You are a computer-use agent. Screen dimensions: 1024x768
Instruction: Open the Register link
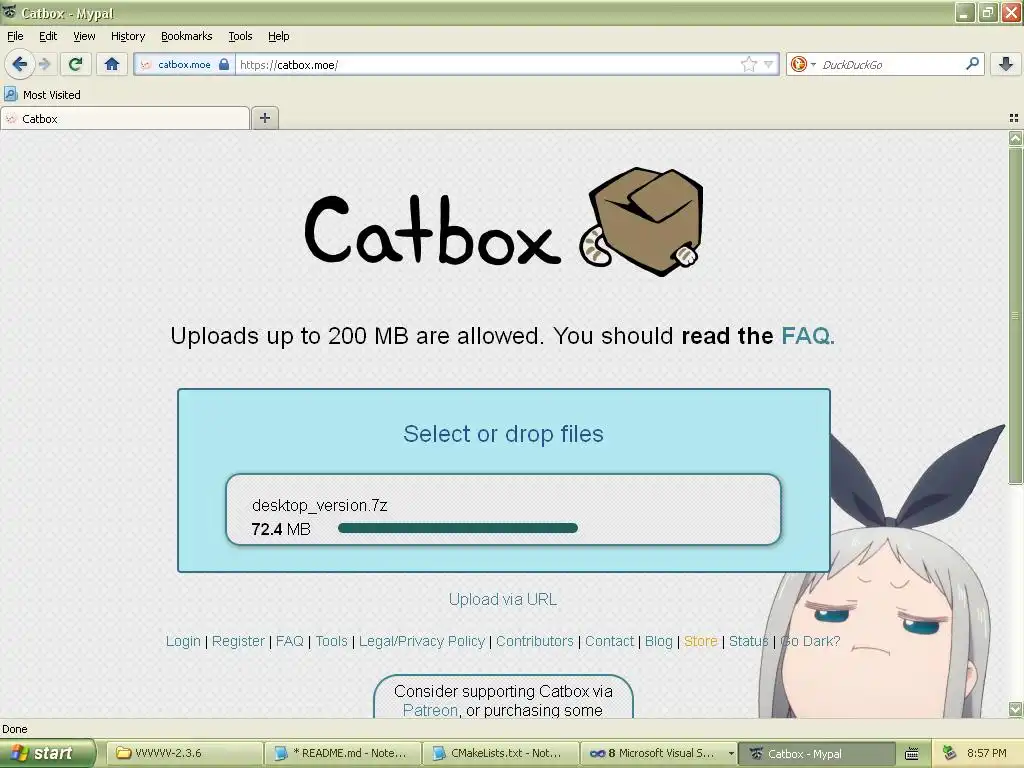pos(238,641)
